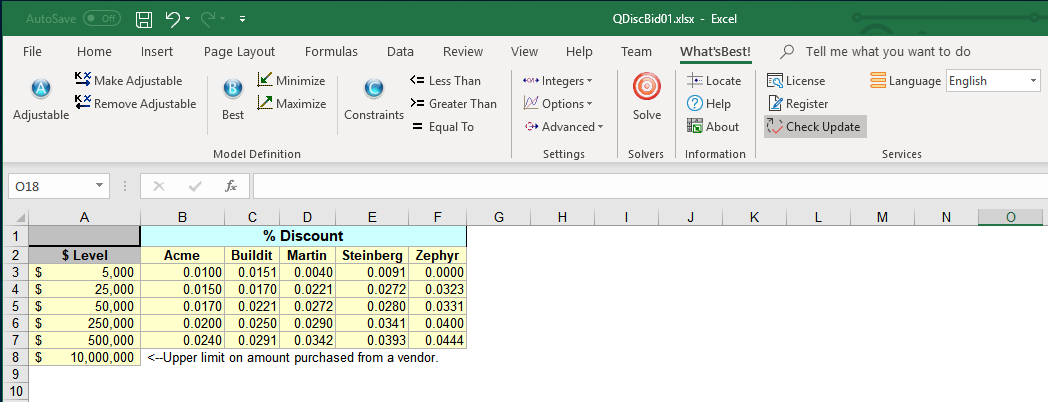Click the cell containing 0.0151

click(x=252, y=272)
